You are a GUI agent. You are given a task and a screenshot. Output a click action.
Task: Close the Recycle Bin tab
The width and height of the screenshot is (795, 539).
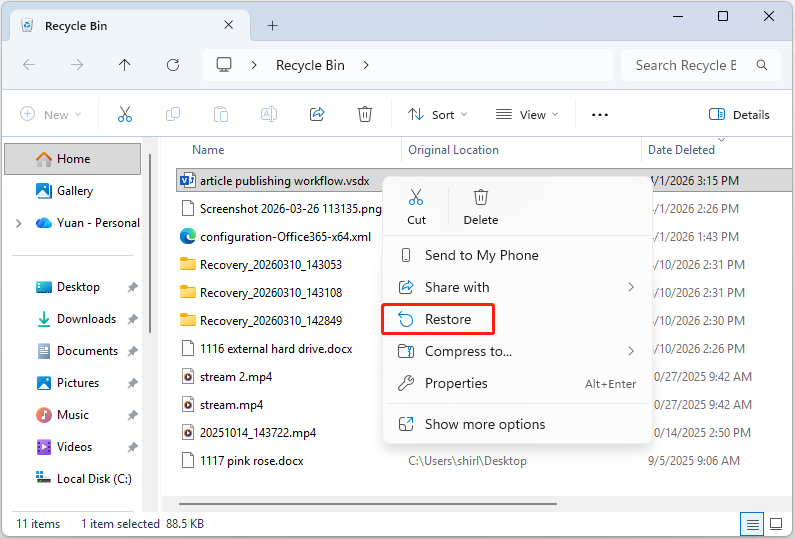coord(229,25)
